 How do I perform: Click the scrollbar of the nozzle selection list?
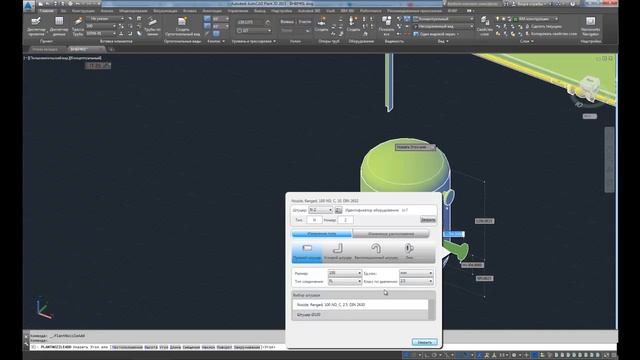[x=431, y=310]
